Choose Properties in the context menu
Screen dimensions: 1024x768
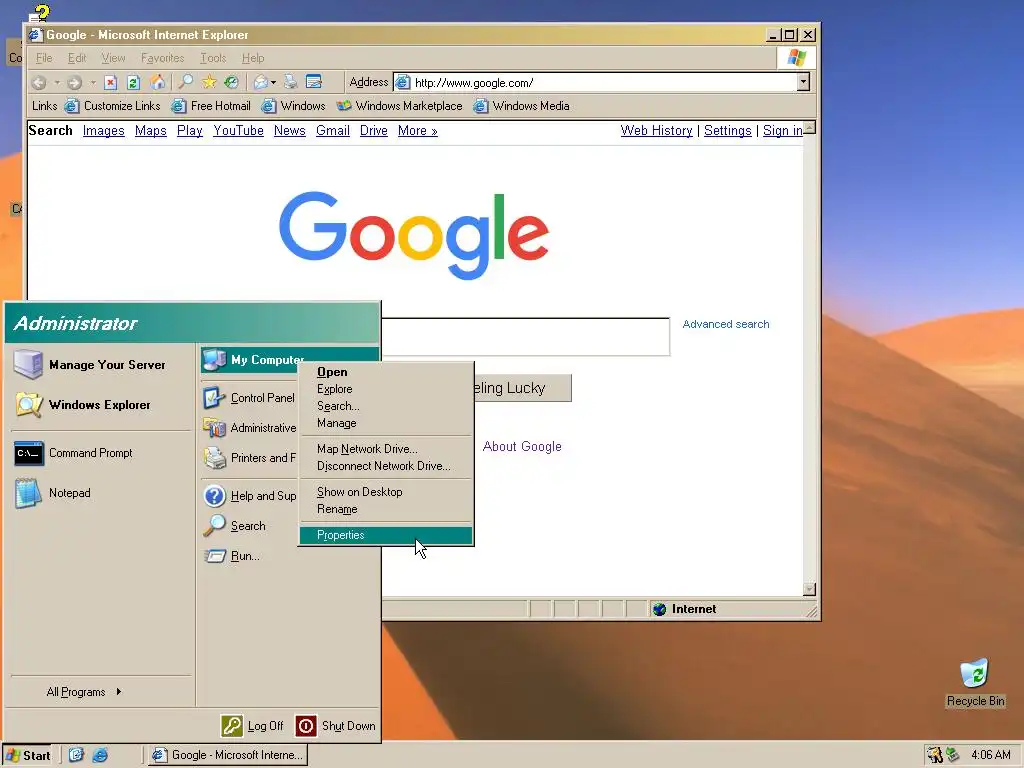[385, 535]
